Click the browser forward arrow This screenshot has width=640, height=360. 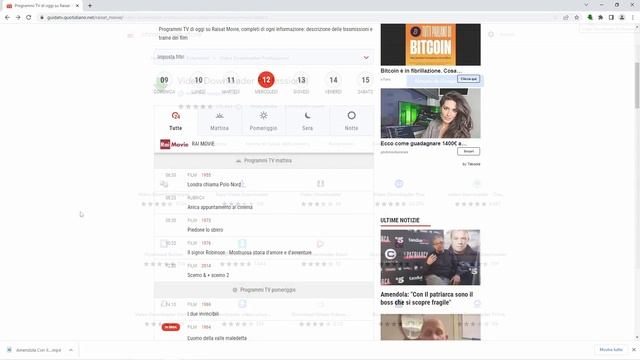click(18, 18)
